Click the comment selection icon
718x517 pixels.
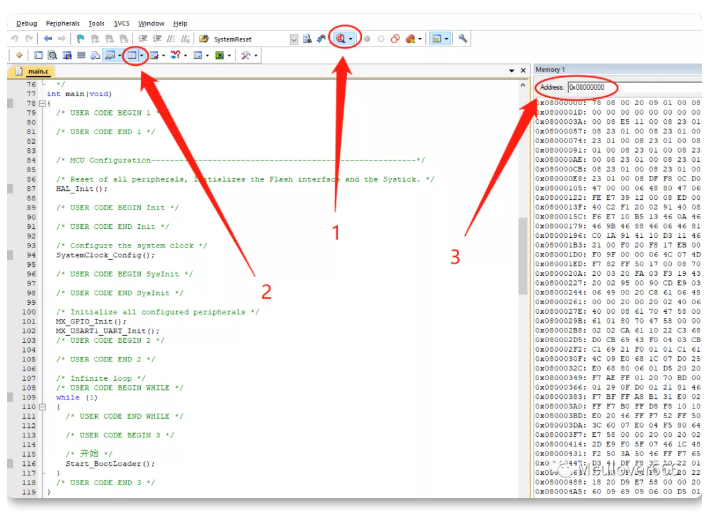click(x=171, y=39)
